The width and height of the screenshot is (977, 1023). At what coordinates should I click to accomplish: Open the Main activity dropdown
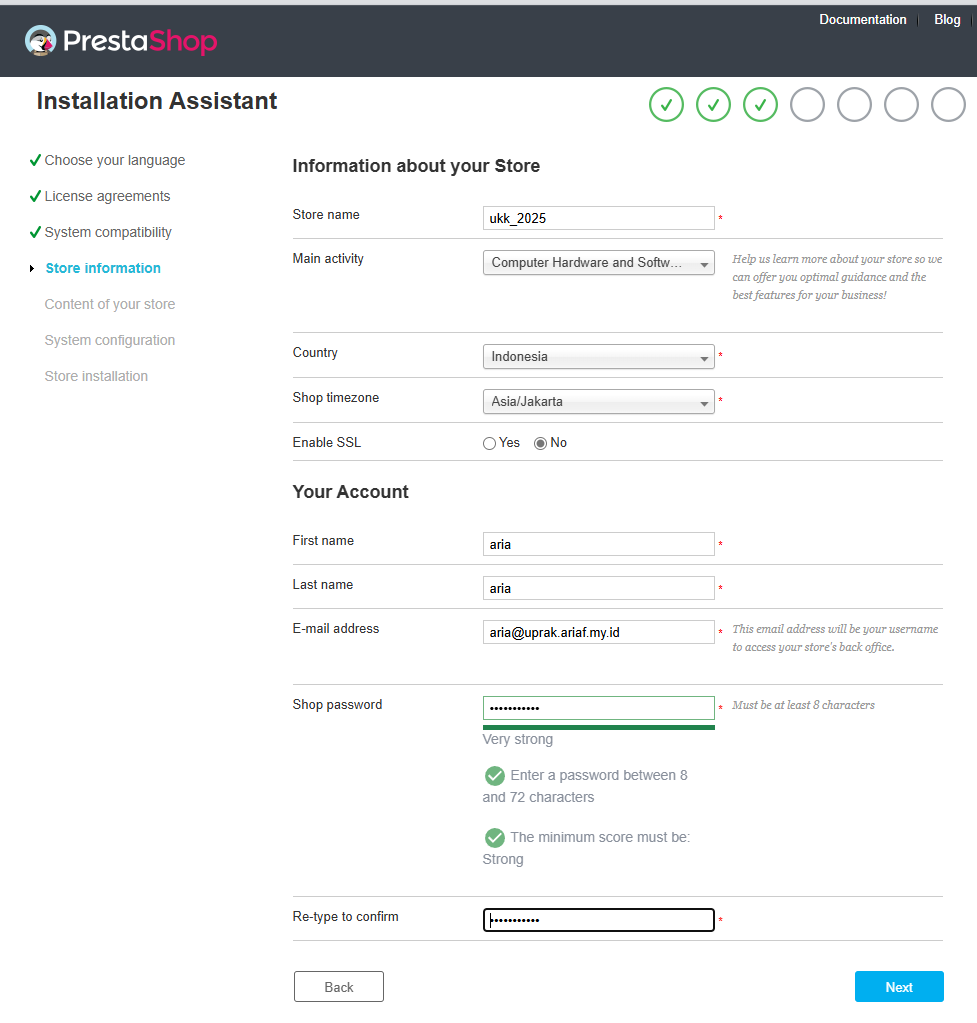point(598,263)
